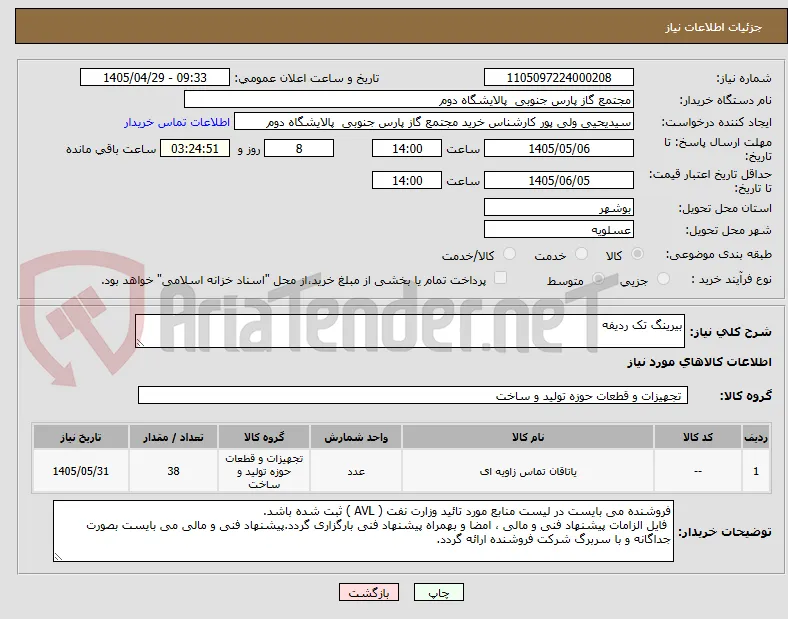
Task: Click the گروه کالا field
Action: point(413,395)
